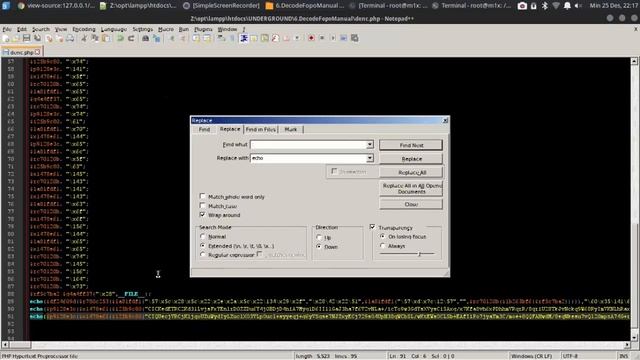The width and height of the screenshot is (640, 360).
Task: Open the Search menu
Action: [x=40, y=29]
